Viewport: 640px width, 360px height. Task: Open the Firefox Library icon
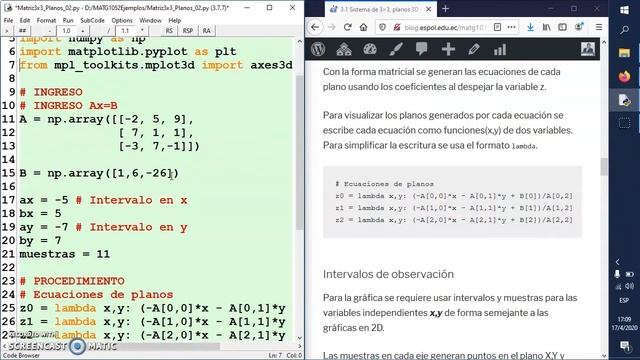546,27
